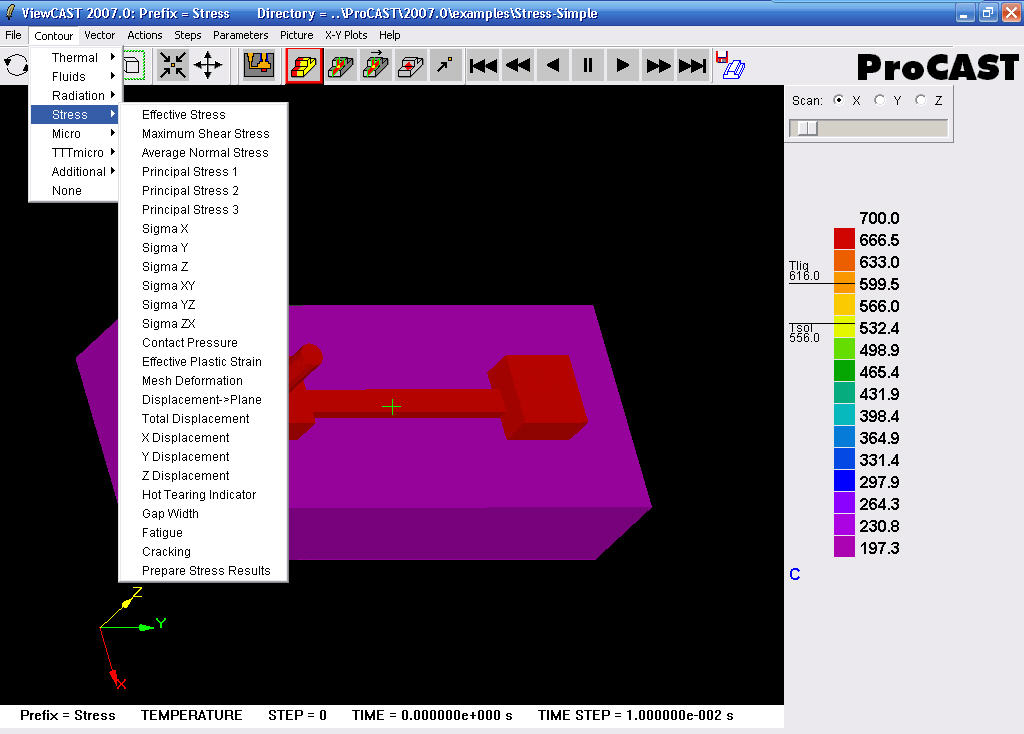
Task: Click the rotate view icon
Action: (x=16, y=65)
